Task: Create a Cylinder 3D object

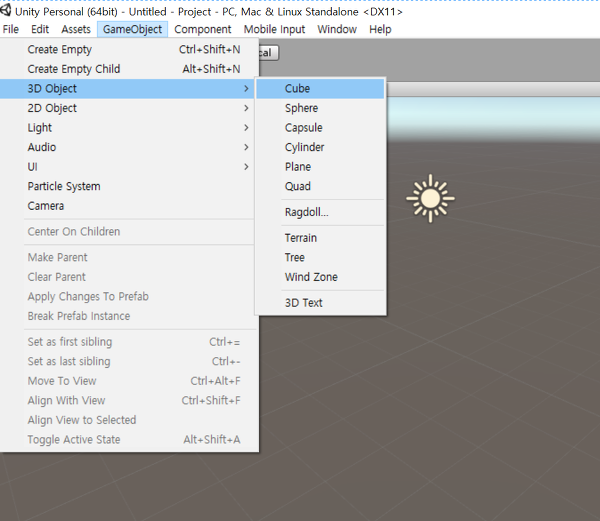Action: tap(320, 147)
